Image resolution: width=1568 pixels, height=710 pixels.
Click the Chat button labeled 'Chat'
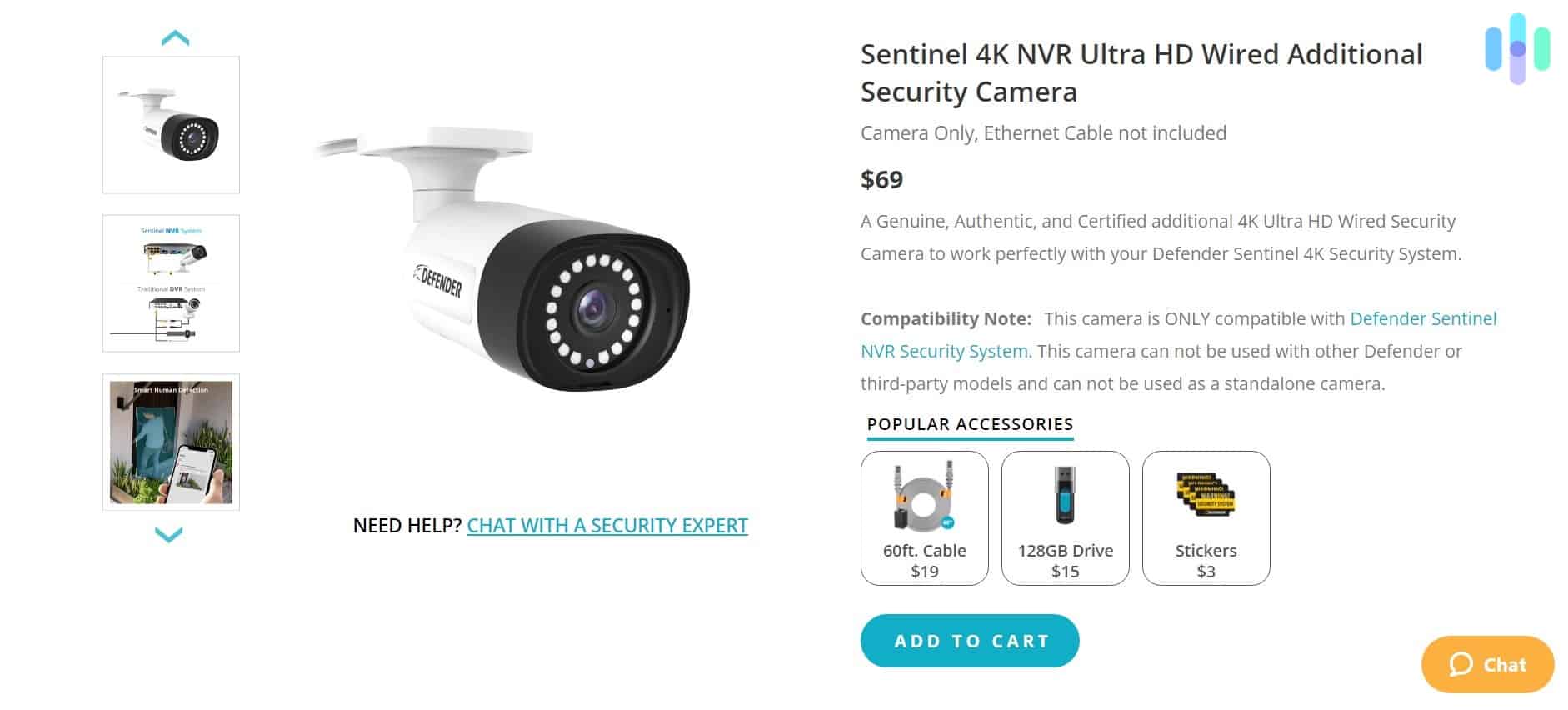click(1487, 664)
